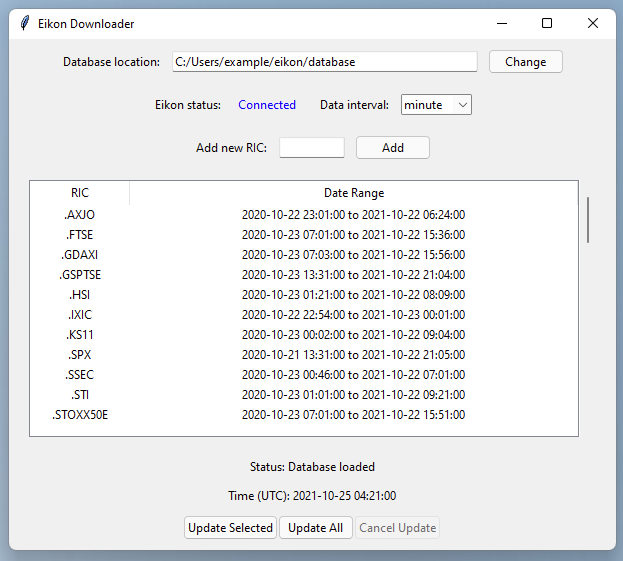Click the Connected status text
623x561 pixels.
[267, 105]
